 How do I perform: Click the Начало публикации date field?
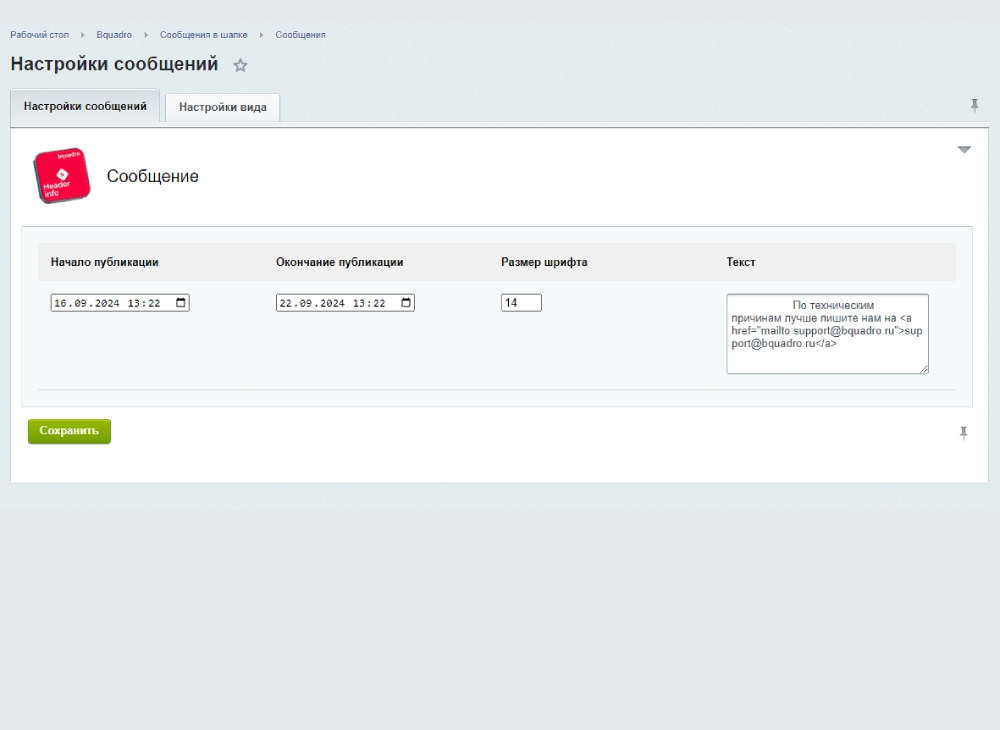click(120, 303)
